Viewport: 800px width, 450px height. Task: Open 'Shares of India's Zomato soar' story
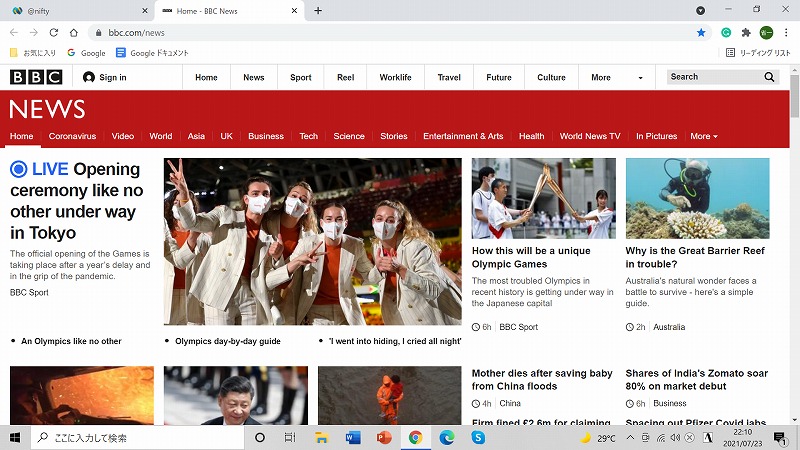point(696,380)
